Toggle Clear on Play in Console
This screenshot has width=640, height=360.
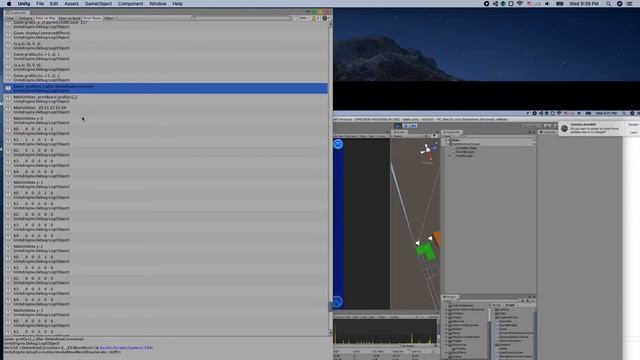coord(45,18)
